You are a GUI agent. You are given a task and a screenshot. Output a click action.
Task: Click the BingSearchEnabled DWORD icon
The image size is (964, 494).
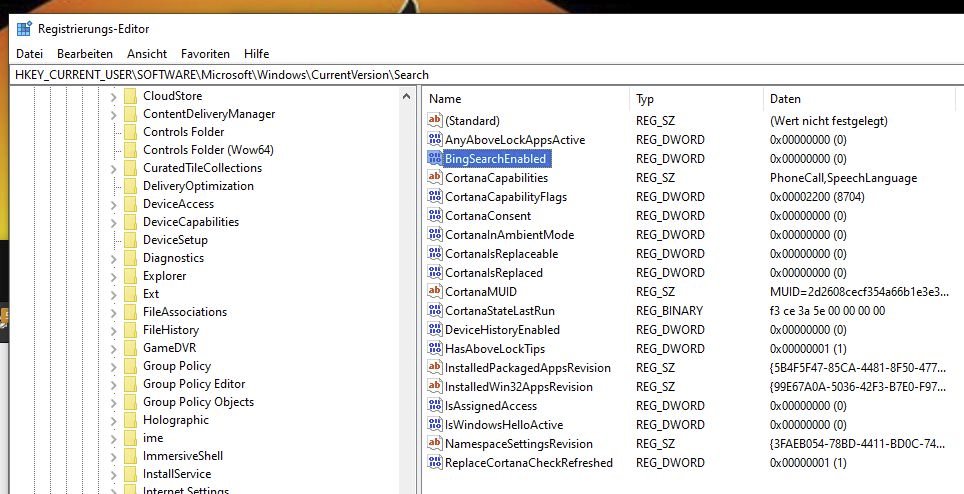pyautogui.click(x=435, y=159)
